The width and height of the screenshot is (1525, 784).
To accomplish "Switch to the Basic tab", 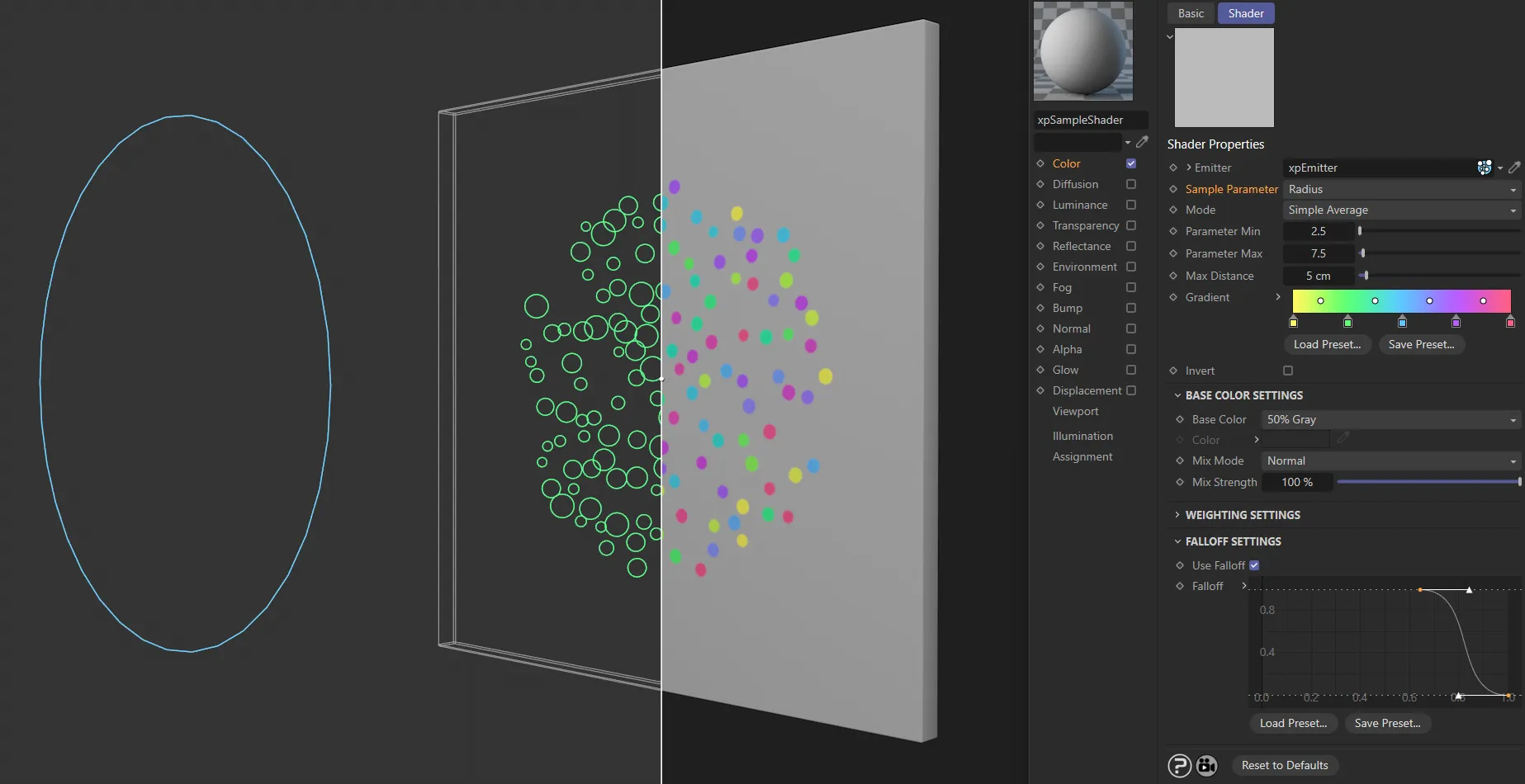I will (x=1190, y=13).
